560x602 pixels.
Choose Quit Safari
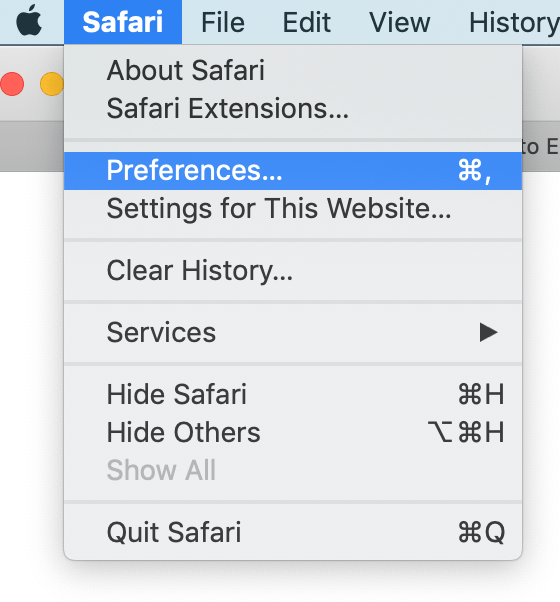pos(293,533)
